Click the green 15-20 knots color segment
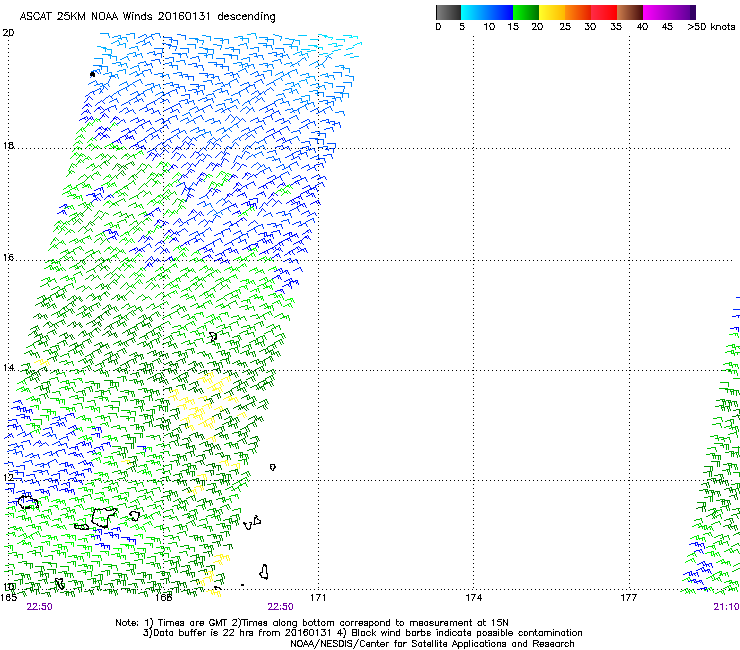The width and height of the screenshot is (740, 650). [526, 12]
